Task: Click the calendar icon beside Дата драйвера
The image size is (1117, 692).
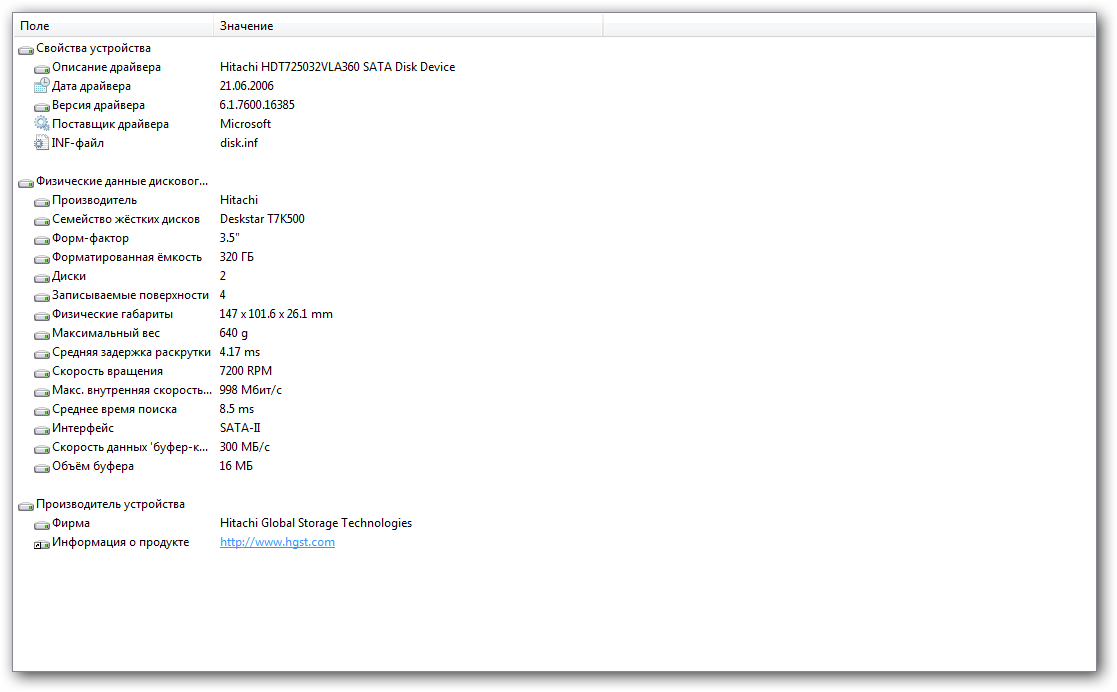Action: (x=41, y=86)
